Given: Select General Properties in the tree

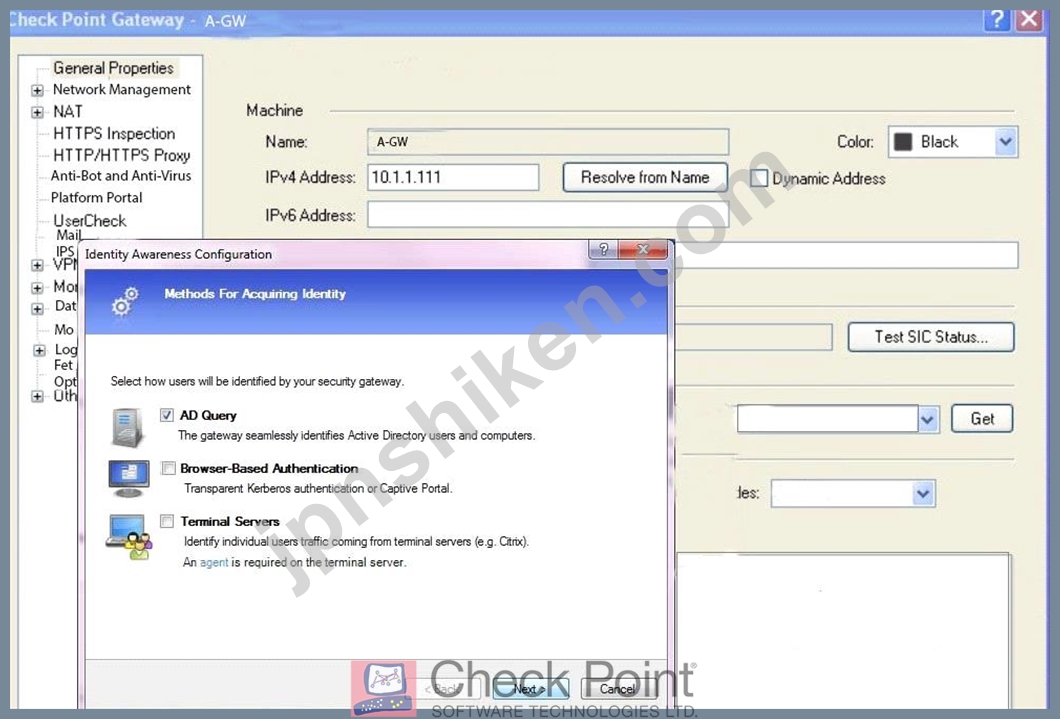Looking at the screenshot, I should pyautogui.click(x=114, y=68).
